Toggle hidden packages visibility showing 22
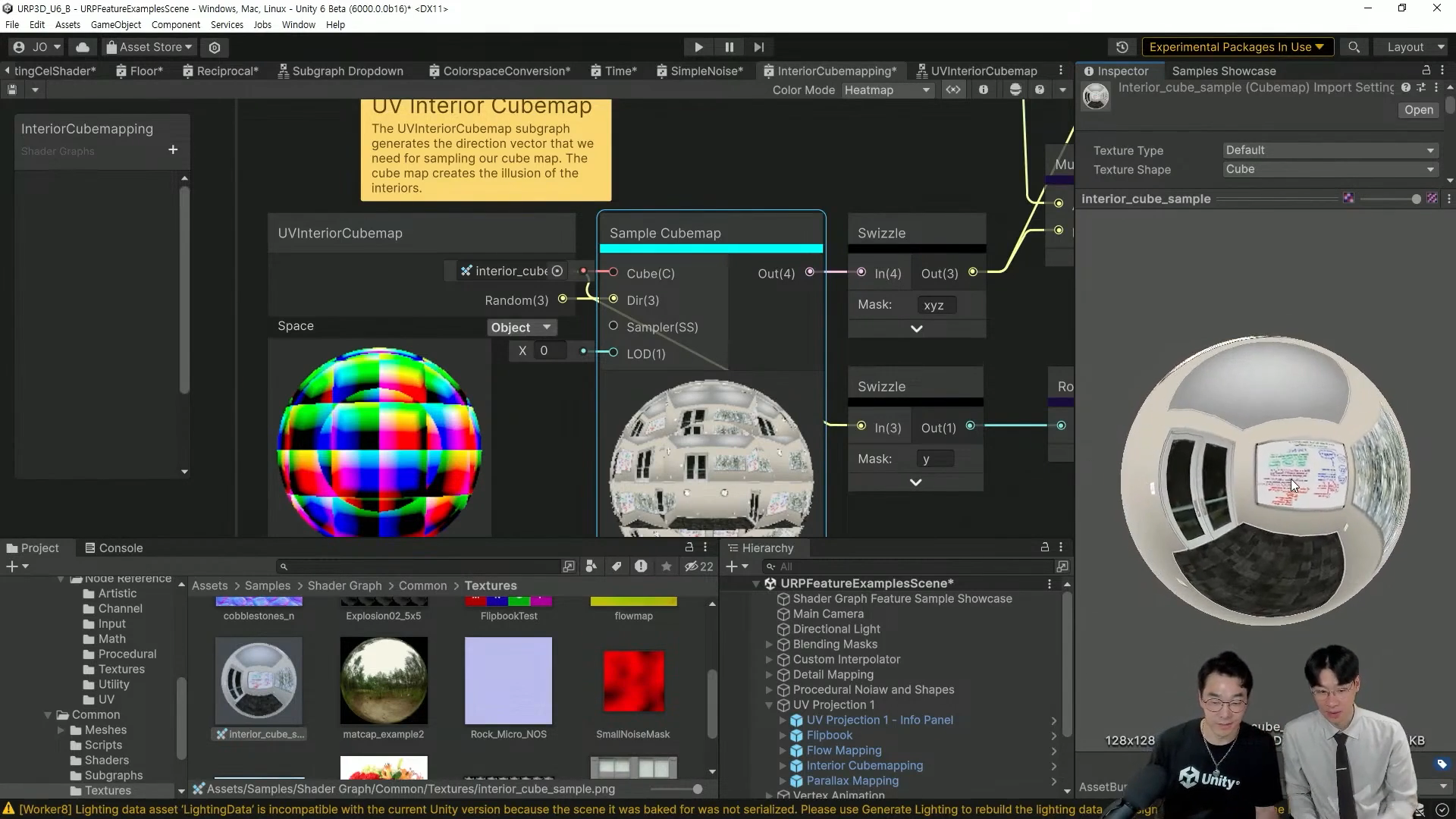Screen dimensions: 1456x819 [698, 566]
